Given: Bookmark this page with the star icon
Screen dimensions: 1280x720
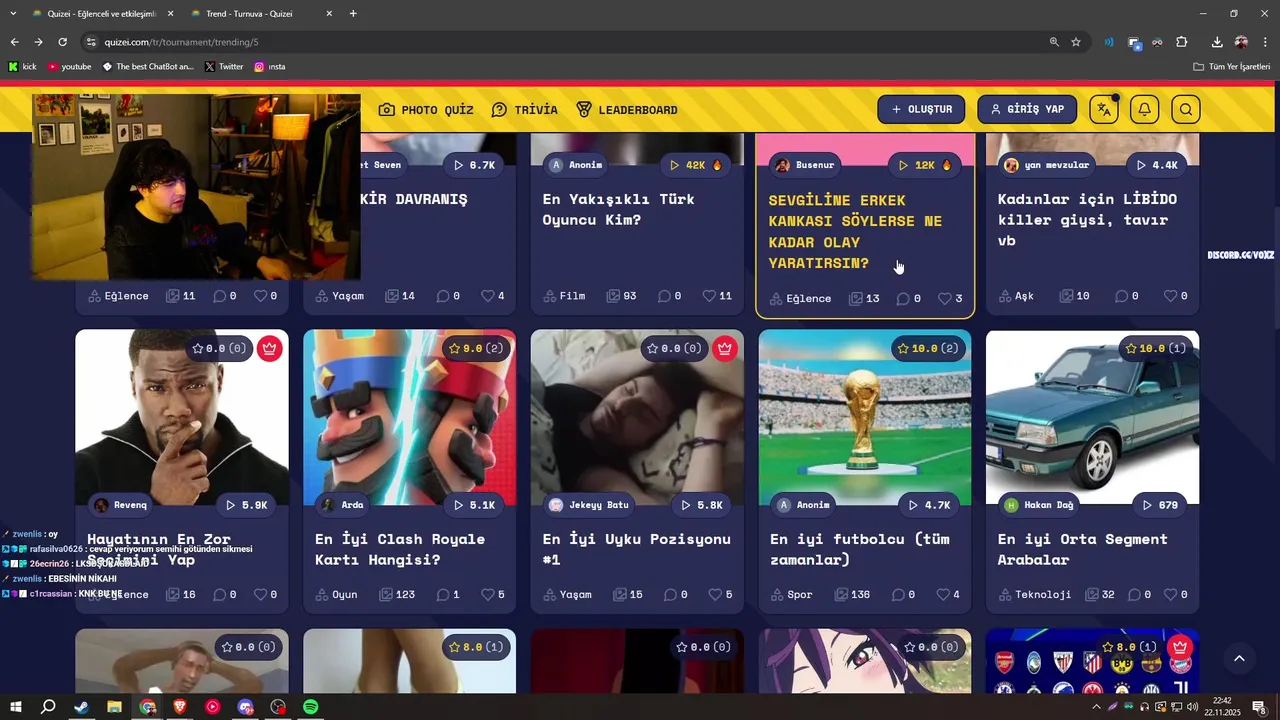Looking at the screenshot, I should tap(1076, 42).
